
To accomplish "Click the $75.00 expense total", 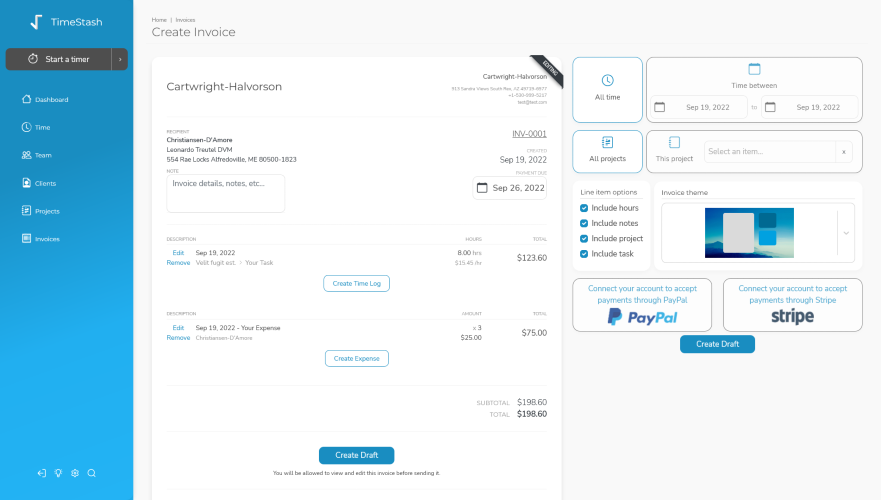I will 534,333.
